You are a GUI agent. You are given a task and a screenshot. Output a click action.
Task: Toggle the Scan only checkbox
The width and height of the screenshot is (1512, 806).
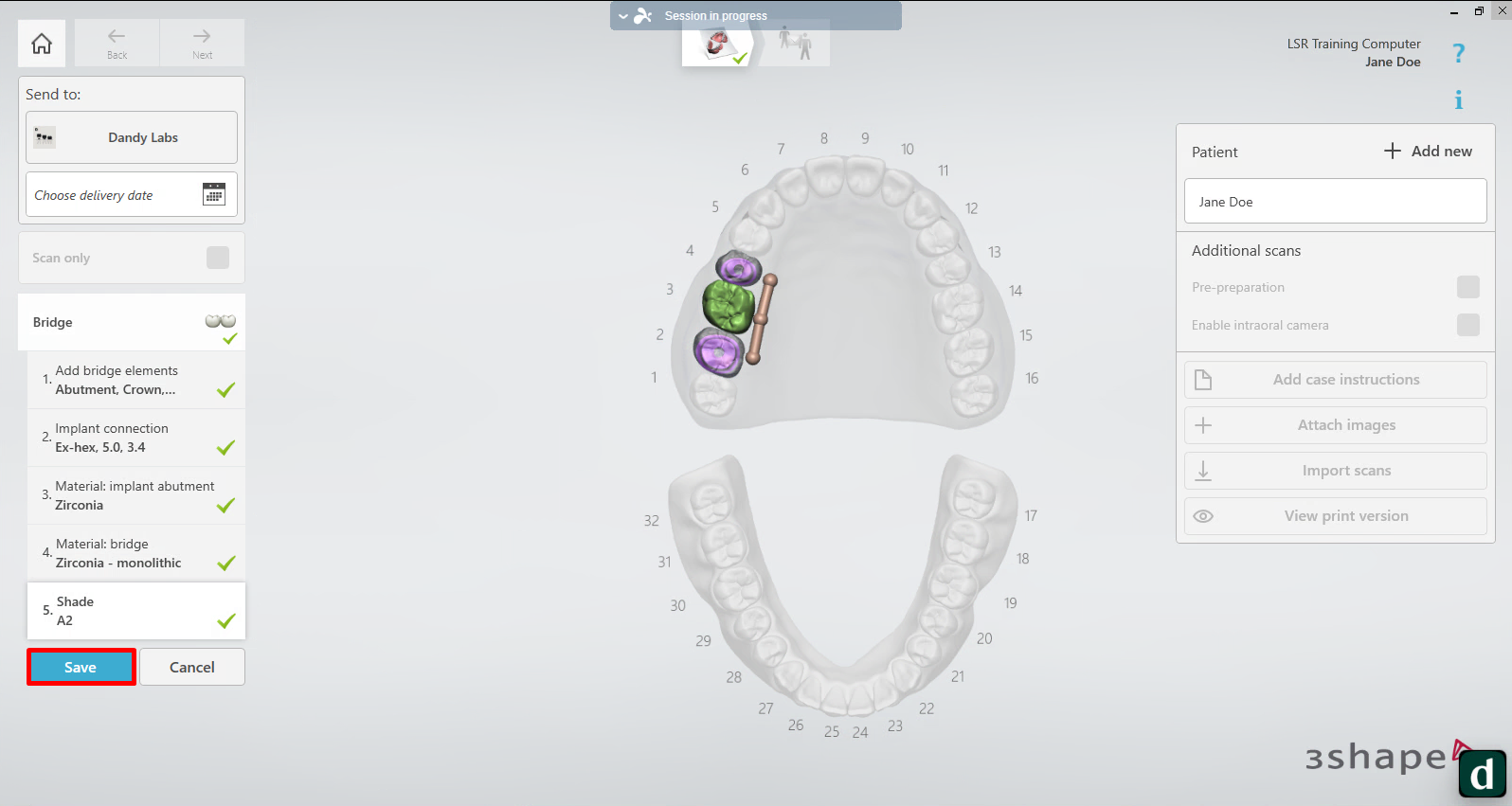(x=218, y=258)
